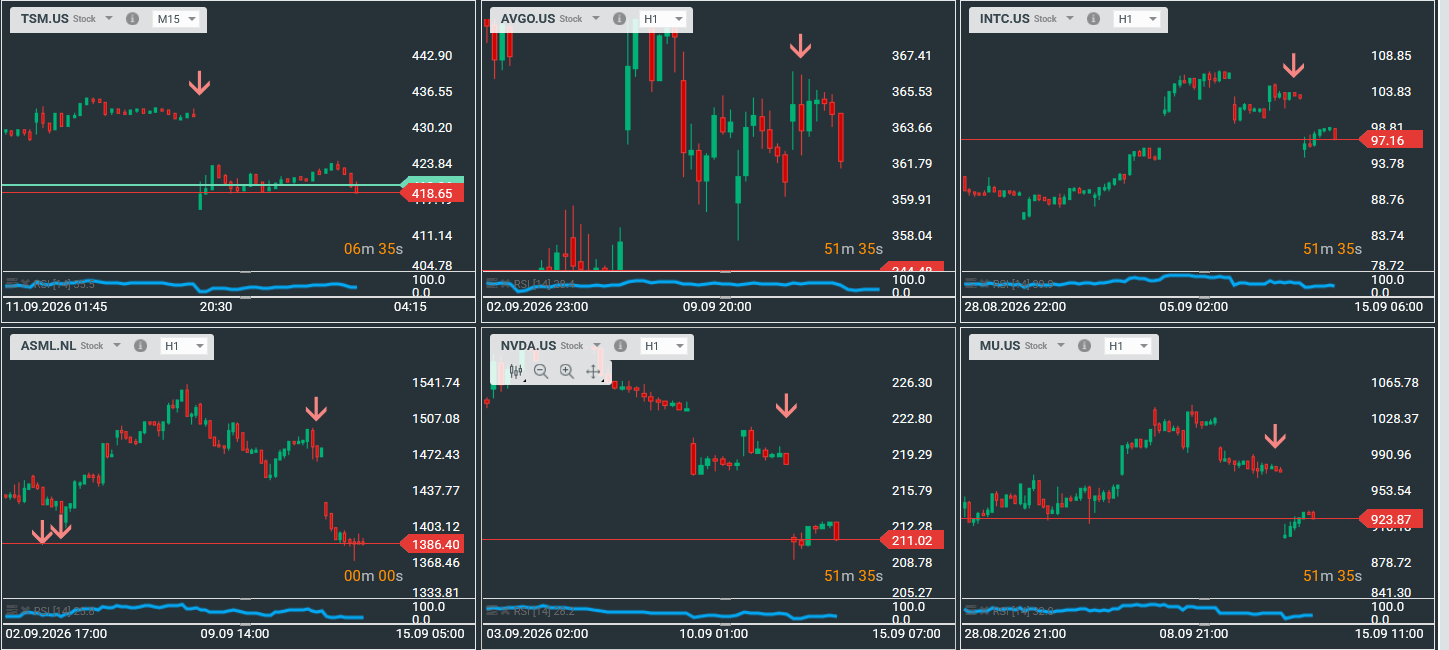Click the TSM.US symbol name
Viewport: 1449px width, 650px height.
pos(44,19)
